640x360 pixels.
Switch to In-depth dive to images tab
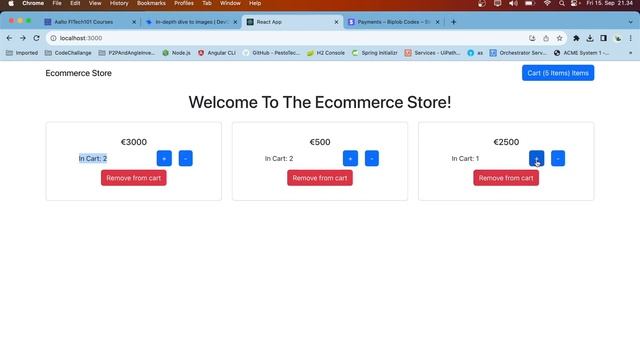(191, 22)
